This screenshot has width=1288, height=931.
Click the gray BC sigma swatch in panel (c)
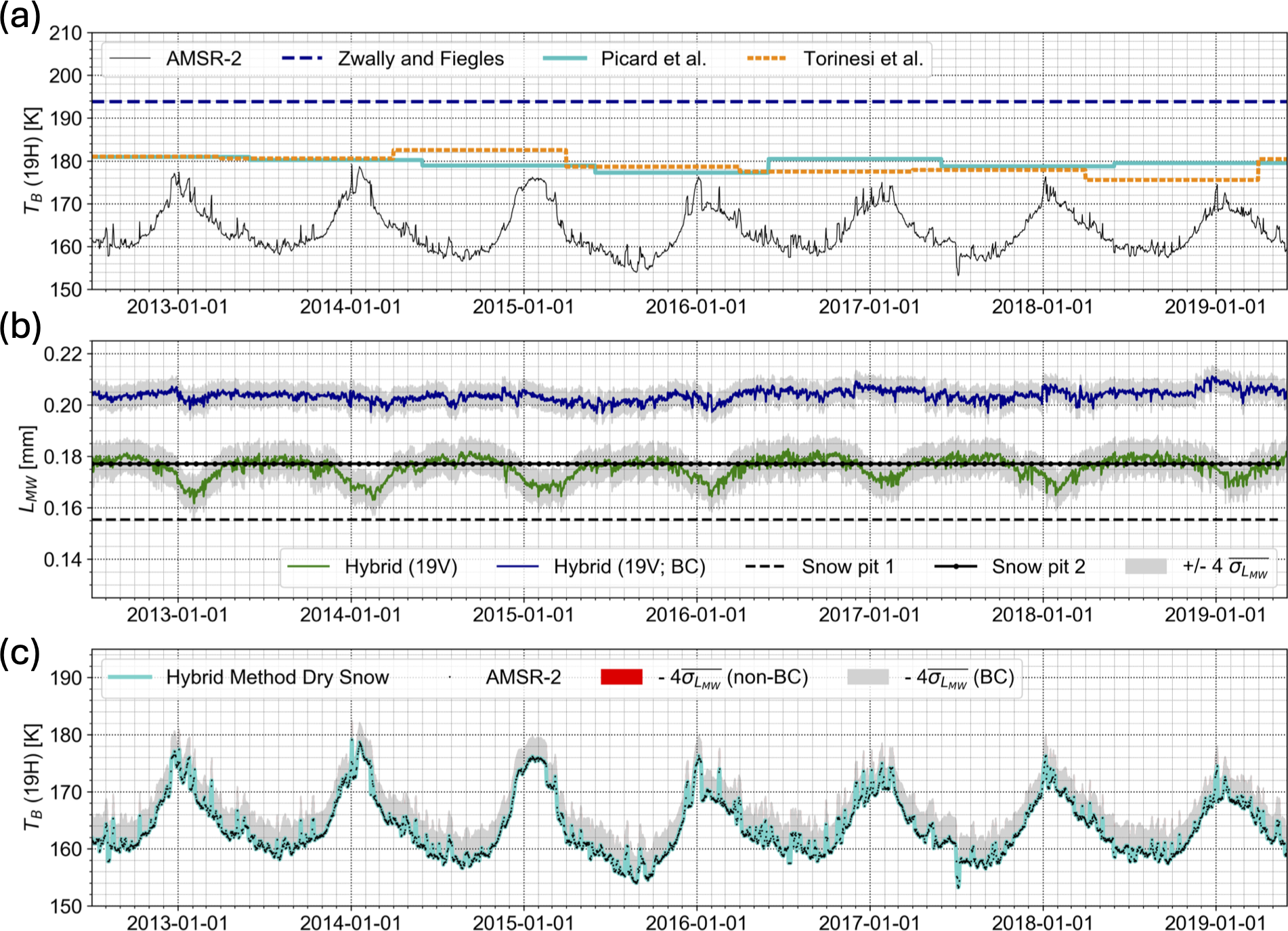(867, 677)
